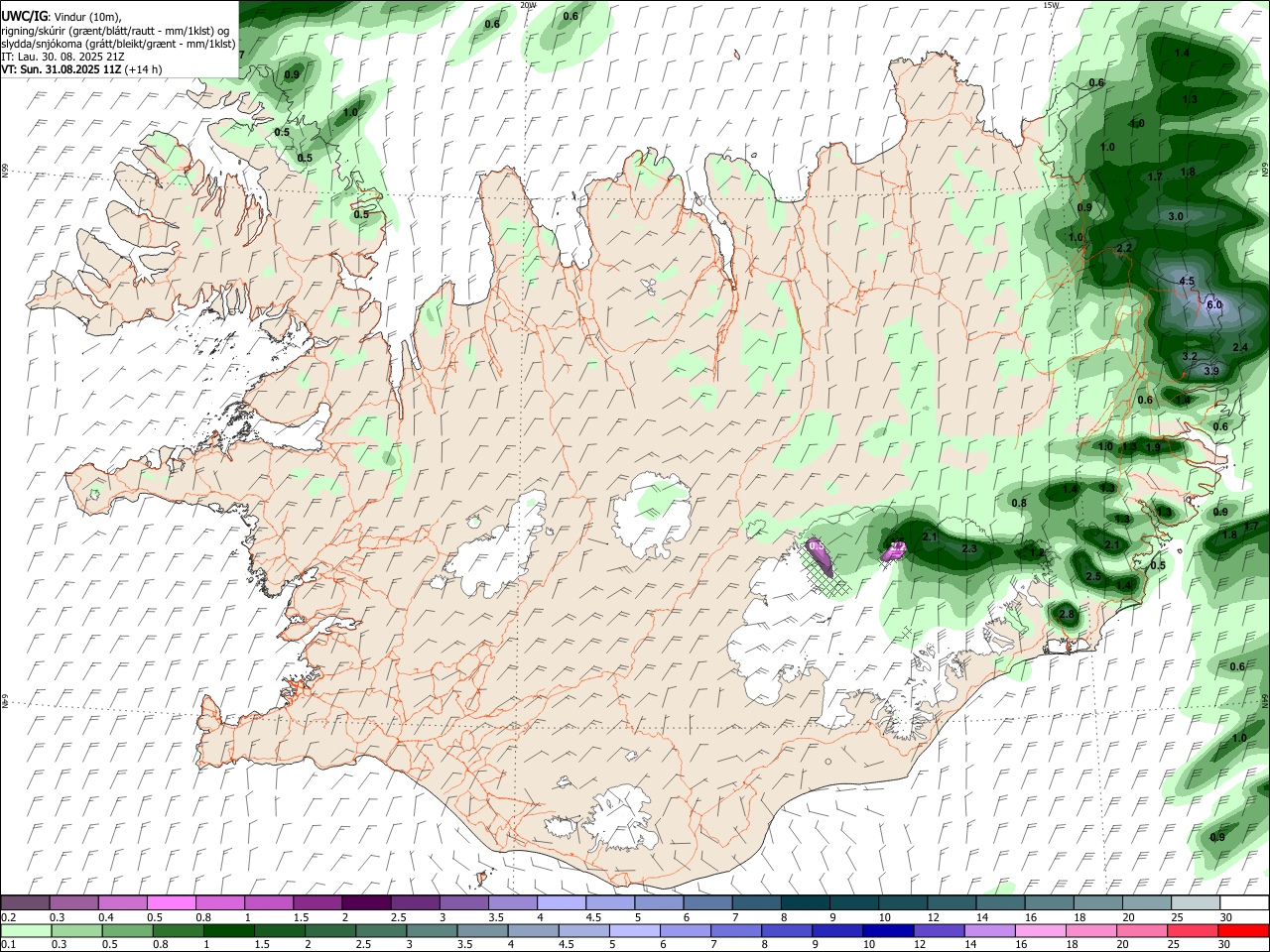Click the cross-hatched area on Vatnajökull glacier

tap(828, 570)
